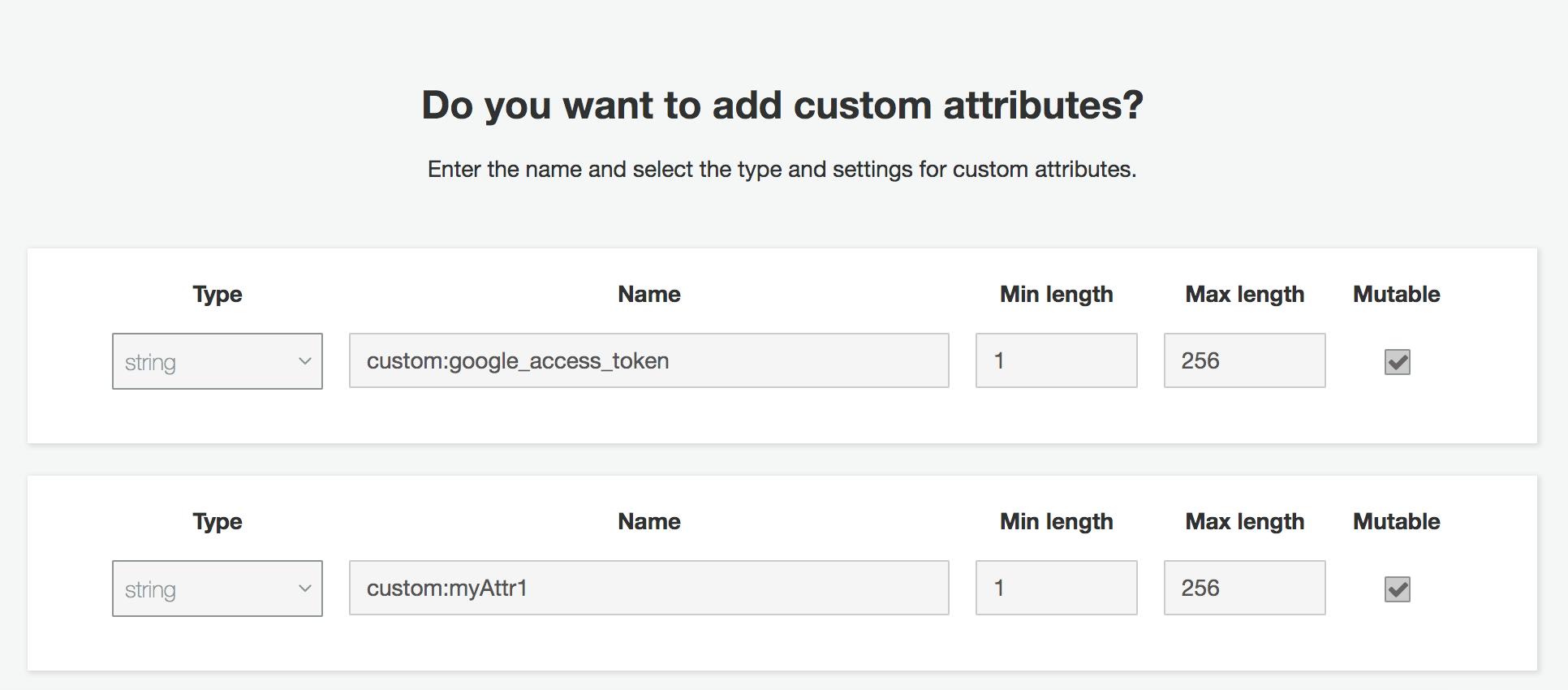Image resolution: width=1568 pixels, height=690 pixels.
Task: Click Mutable label in the myAttr1 card
Action: coord(1396,521)
